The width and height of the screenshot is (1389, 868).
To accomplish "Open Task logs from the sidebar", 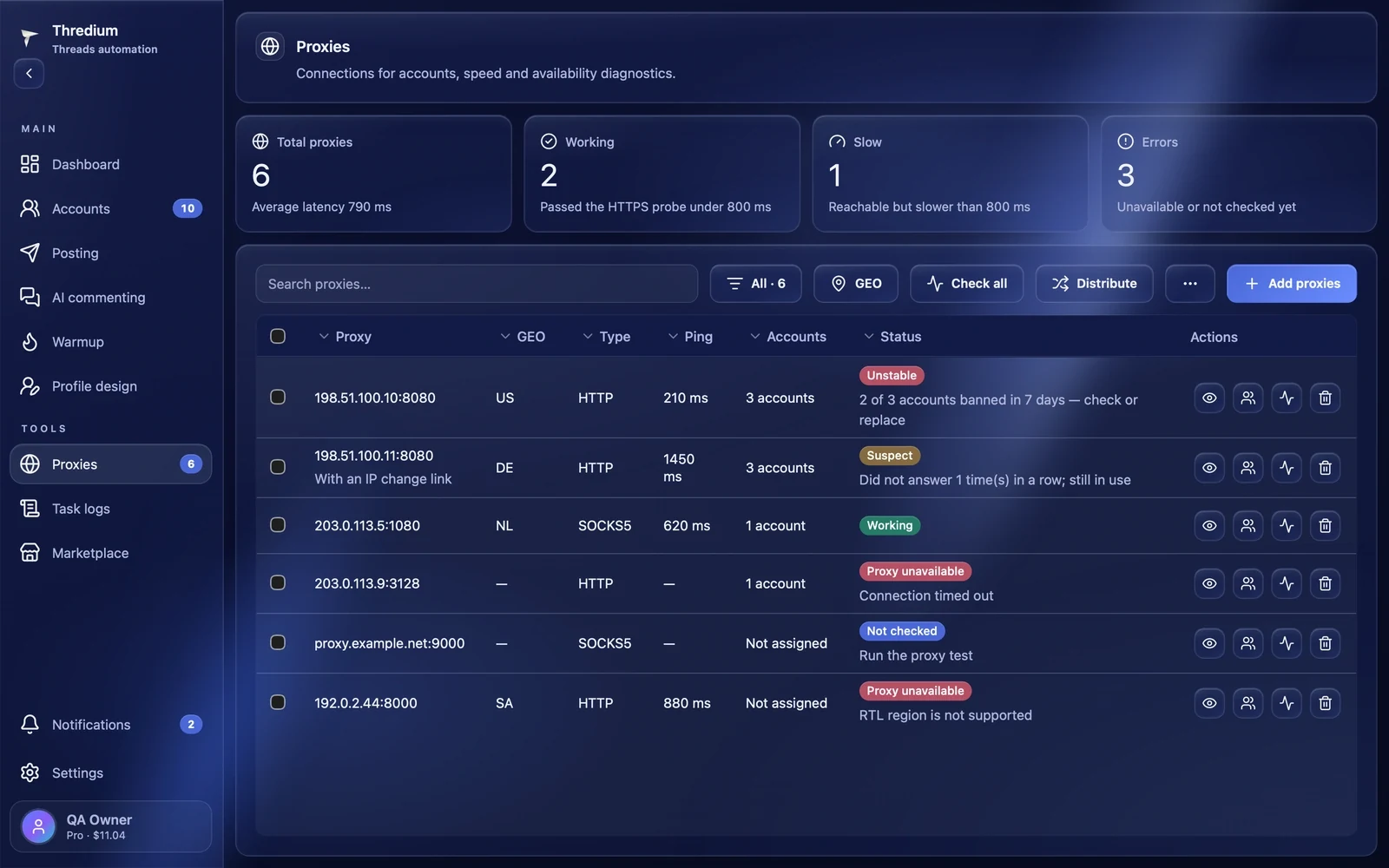I will click(111, 509).
